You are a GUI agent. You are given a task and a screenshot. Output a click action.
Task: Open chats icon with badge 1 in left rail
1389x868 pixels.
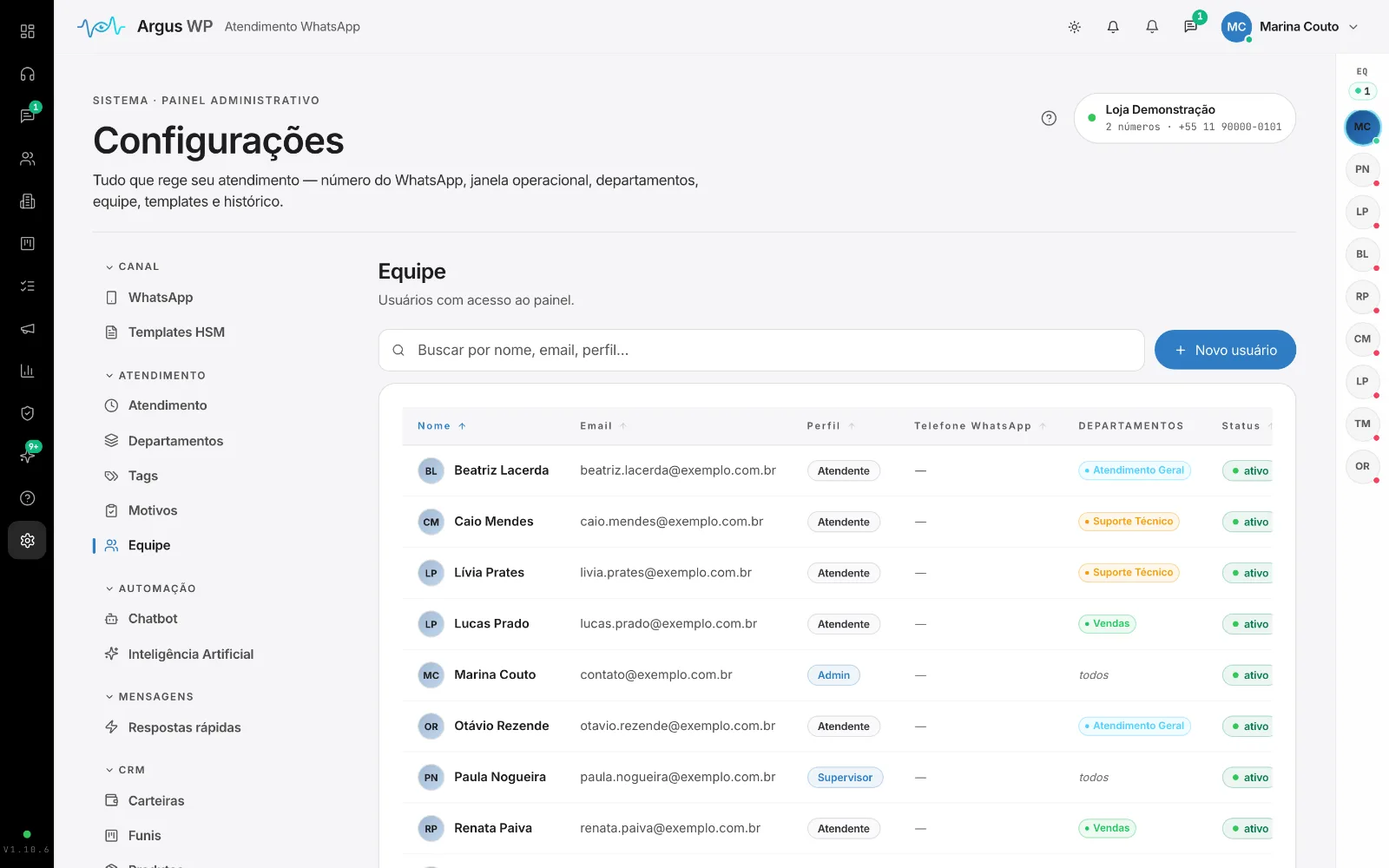(27, 116)
